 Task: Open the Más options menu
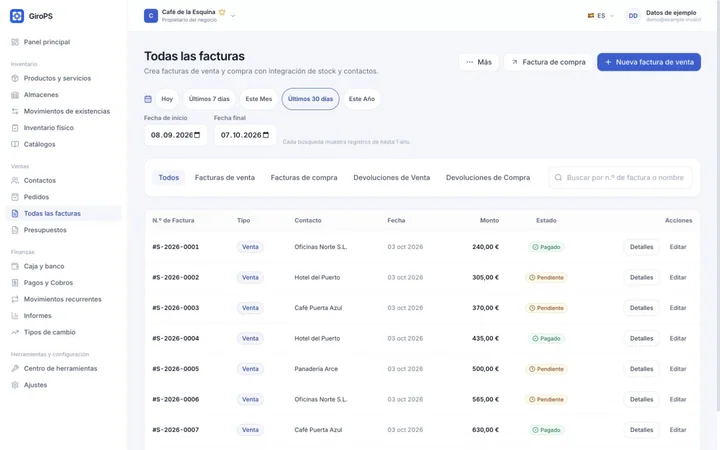tap(478, 62)
